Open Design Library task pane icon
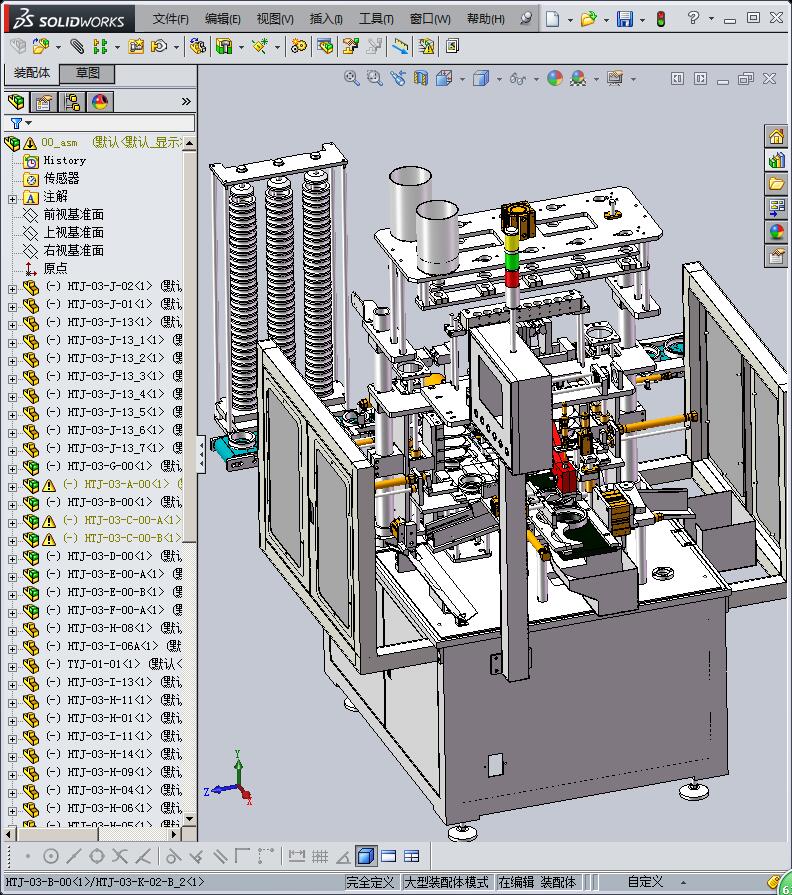The width and height of the screenshot is (792, 895). pos(777,161)
